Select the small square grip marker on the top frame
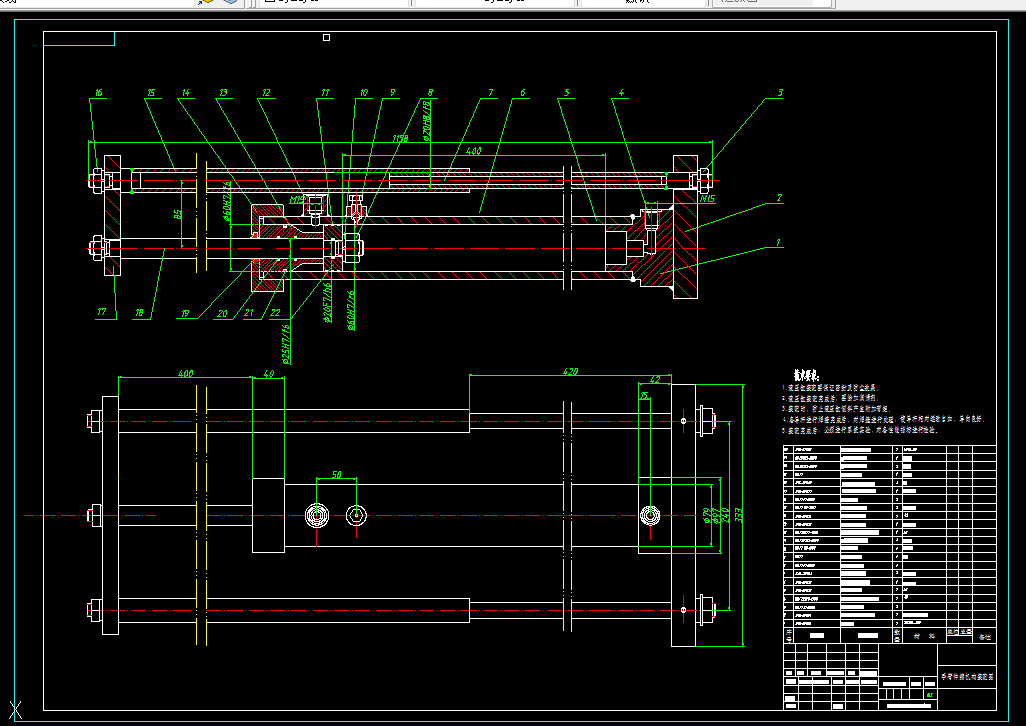 pos(327,37)
